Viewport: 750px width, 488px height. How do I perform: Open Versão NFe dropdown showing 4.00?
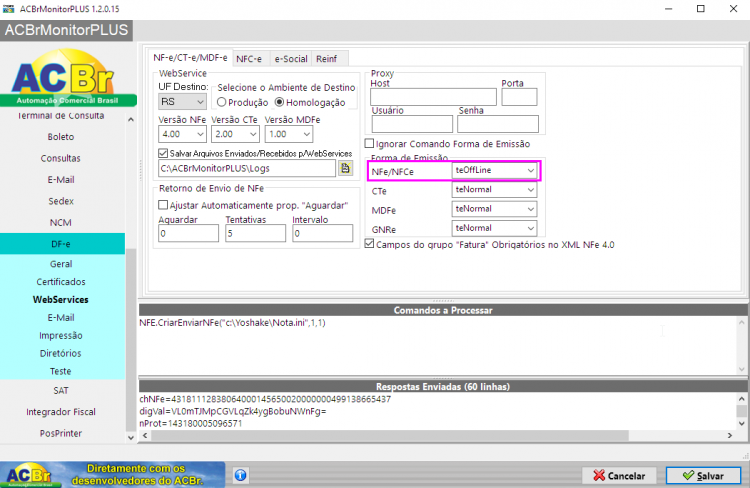point(182,134)
